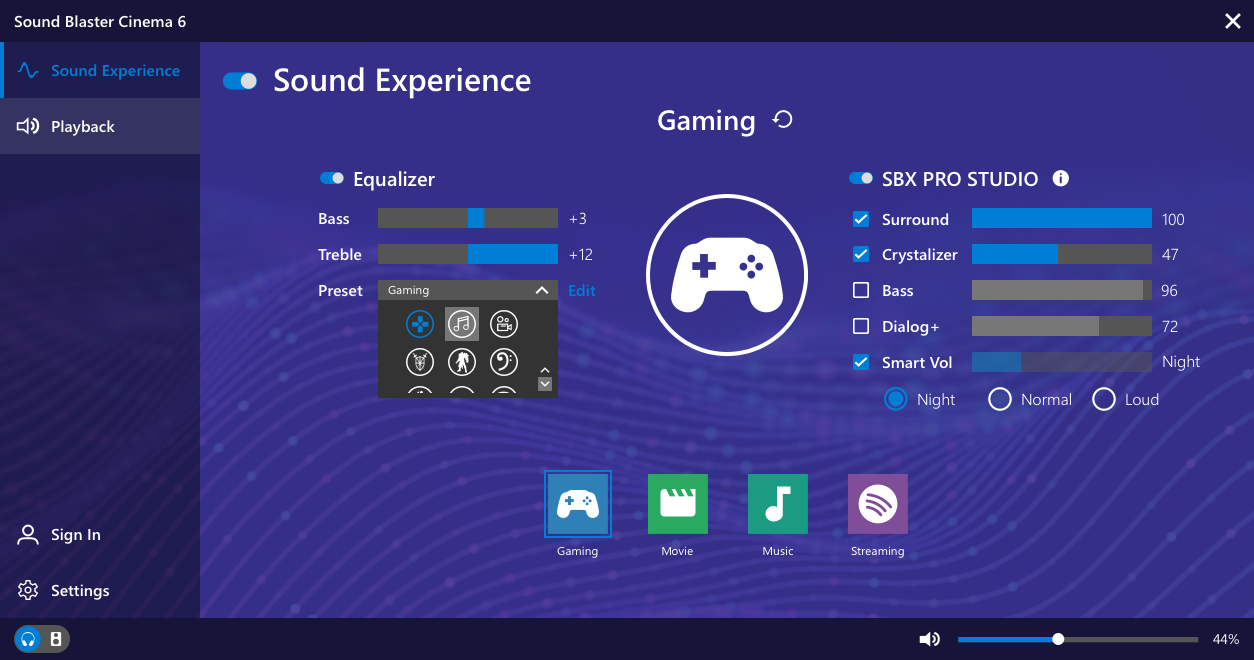Enable the SBX Bass checkbox
Viewport: 1254px width, 660px height.
[x=860, y=290]
